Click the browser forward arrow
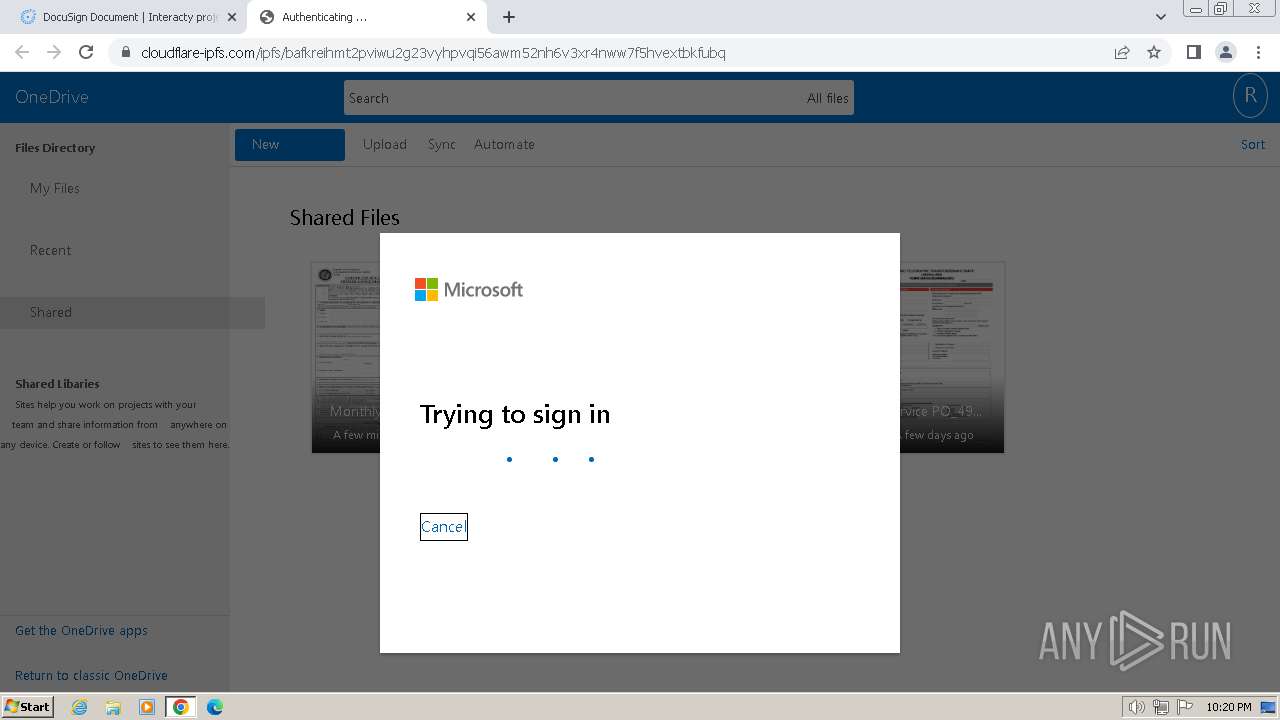 (x=54, y=52)
